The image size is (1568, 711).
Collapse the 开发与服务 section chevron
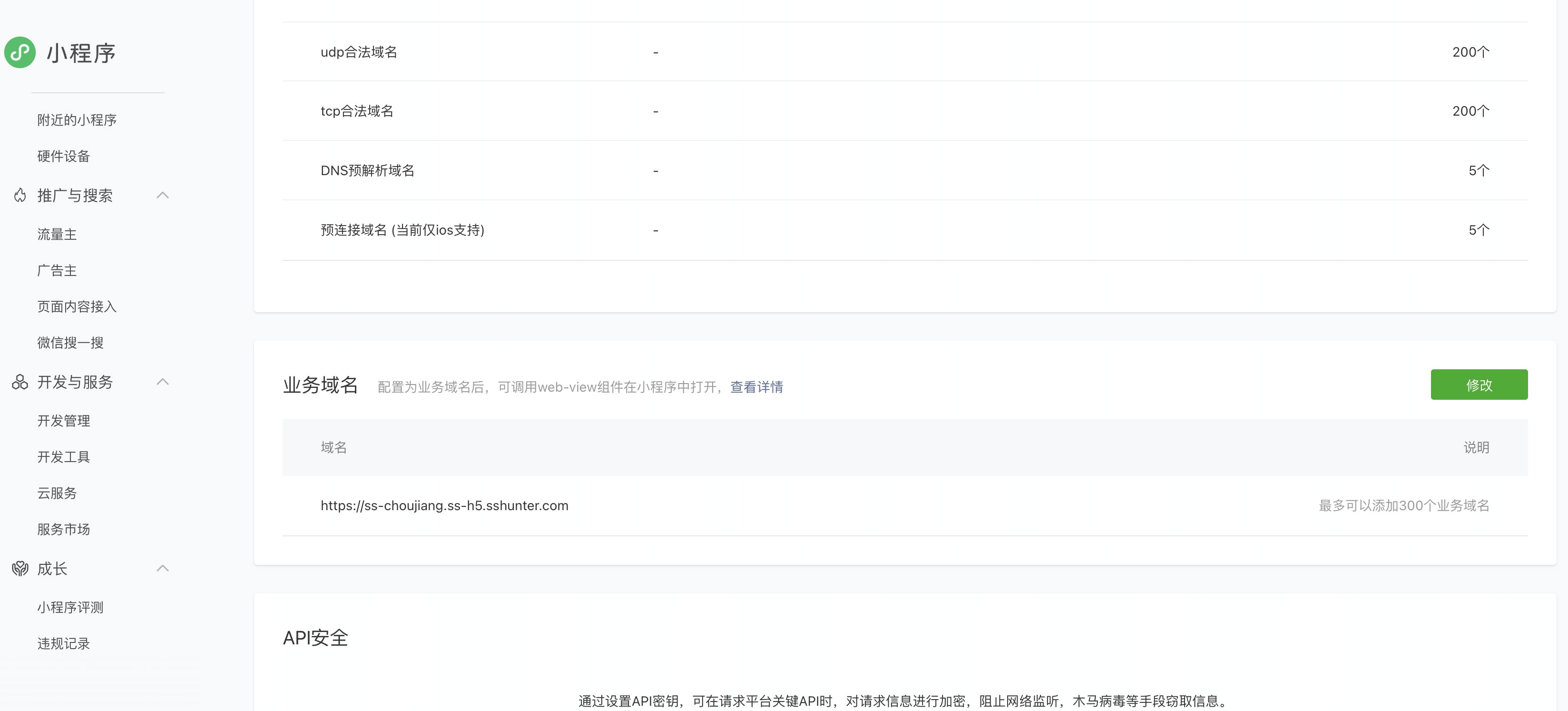click(x=163, y=382)
